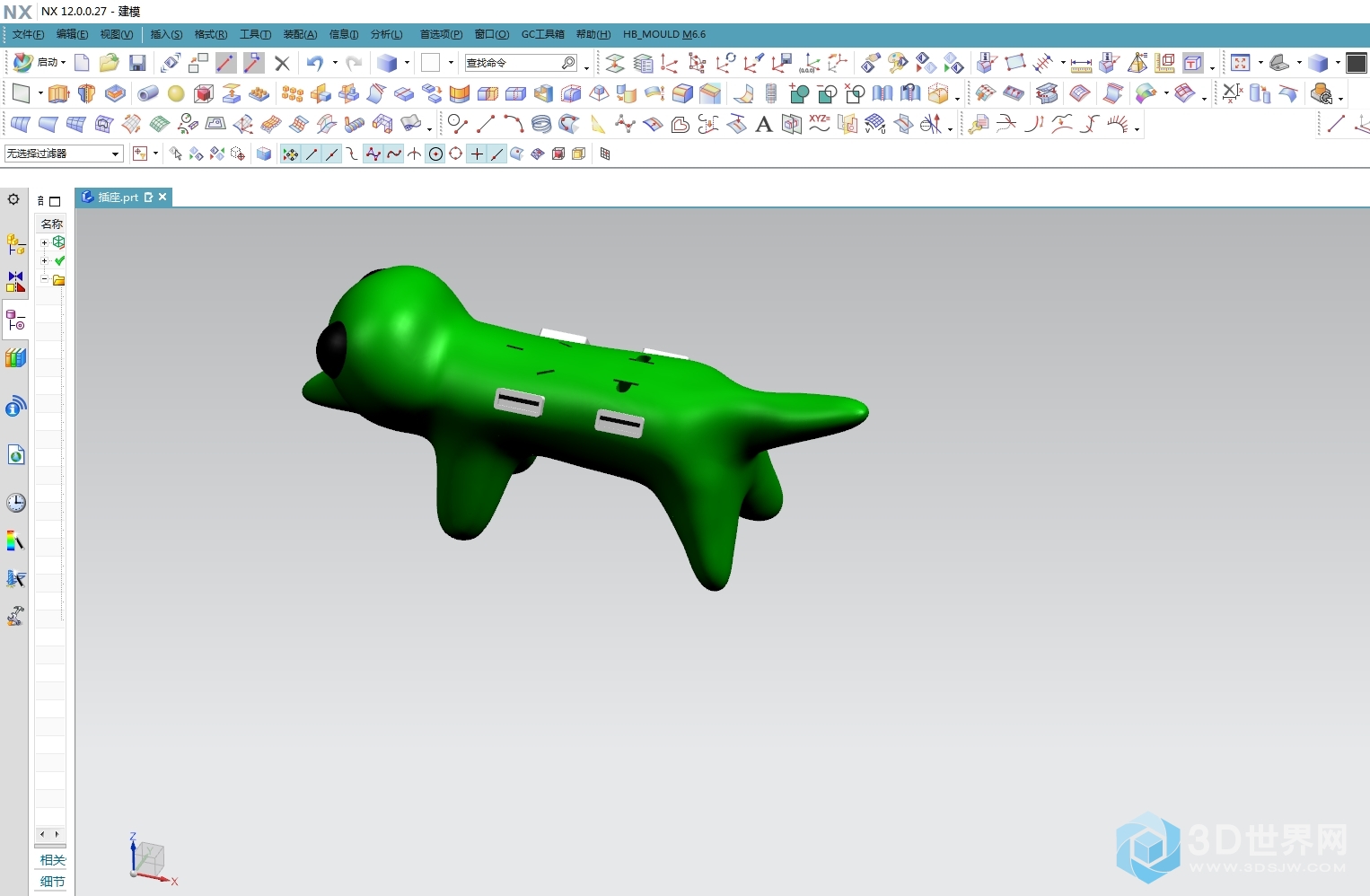The width and height of the screenshot is (1370, 896).
Task: Open the HD3D Tools info icon
Action: coord(15,407)
